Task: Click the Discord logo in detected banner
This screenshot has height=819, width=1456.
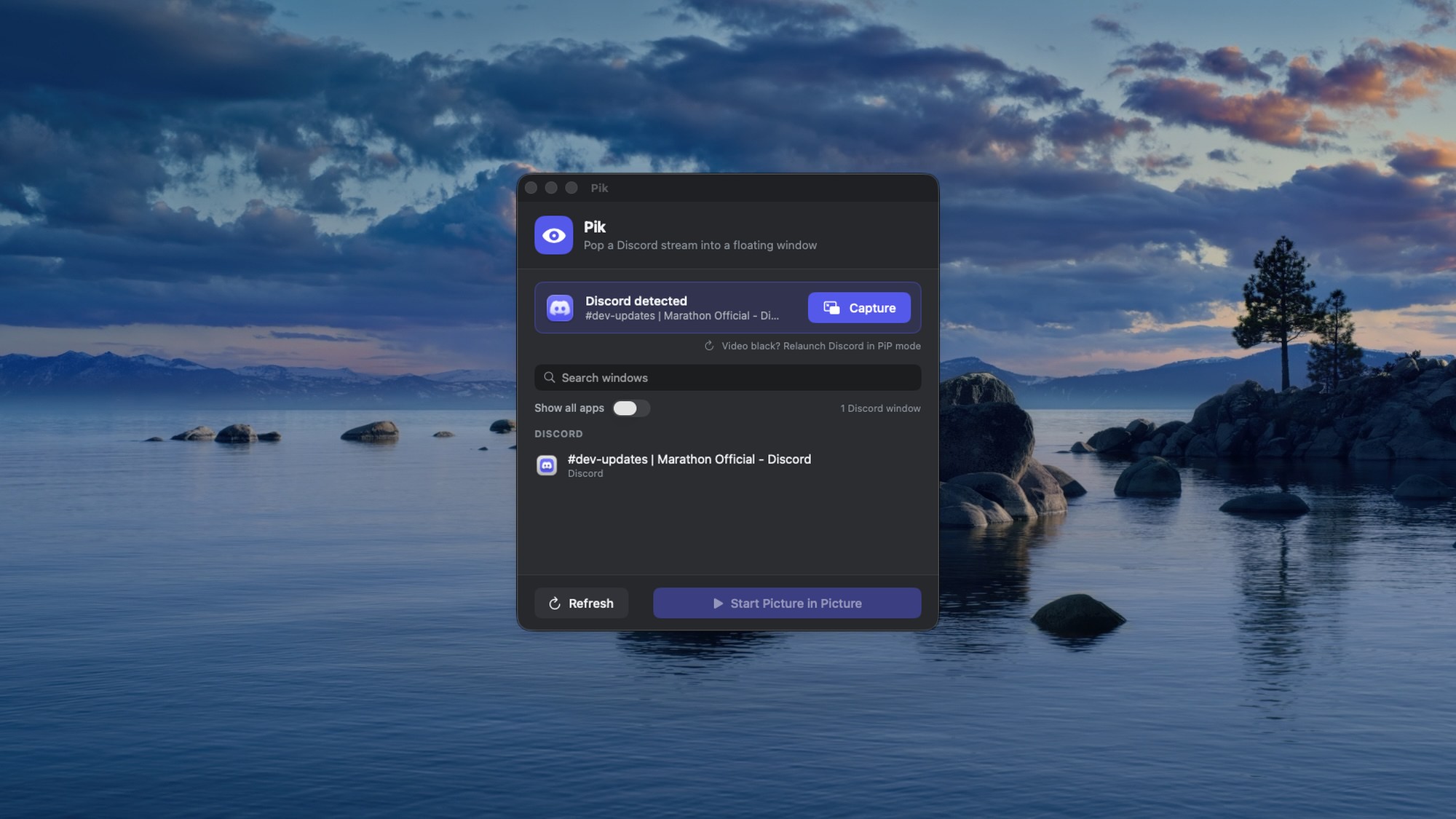Action: [x=560, y=308]
